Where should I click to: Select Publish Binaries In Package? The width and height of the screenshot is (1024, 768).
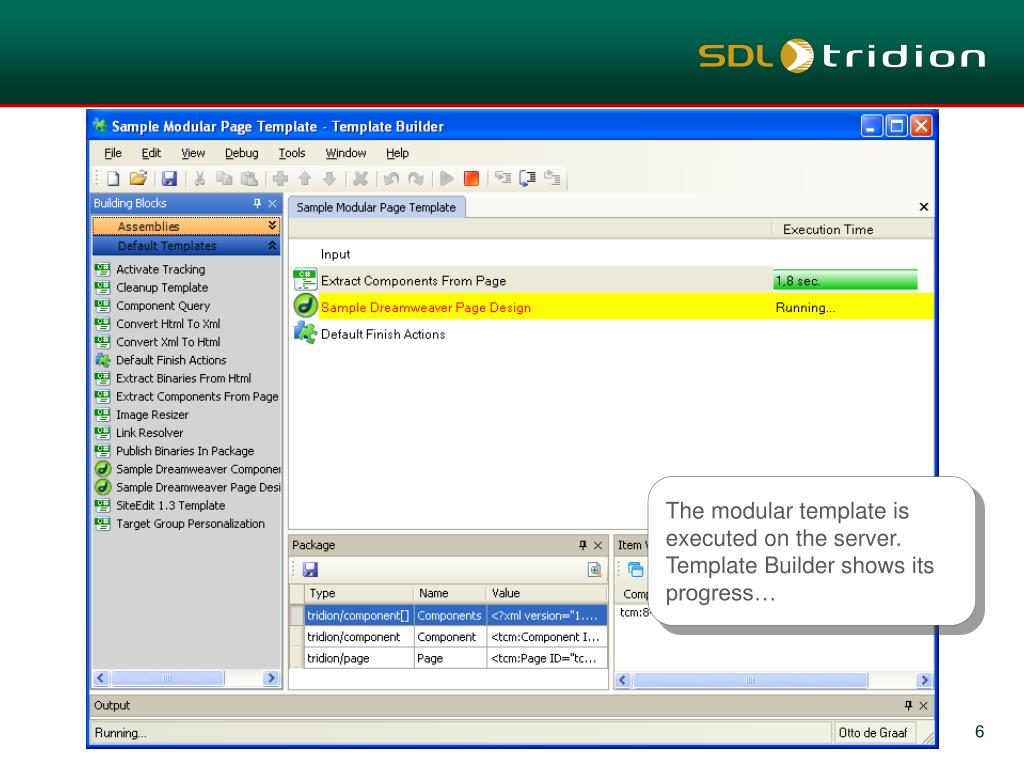coord(185,451)
